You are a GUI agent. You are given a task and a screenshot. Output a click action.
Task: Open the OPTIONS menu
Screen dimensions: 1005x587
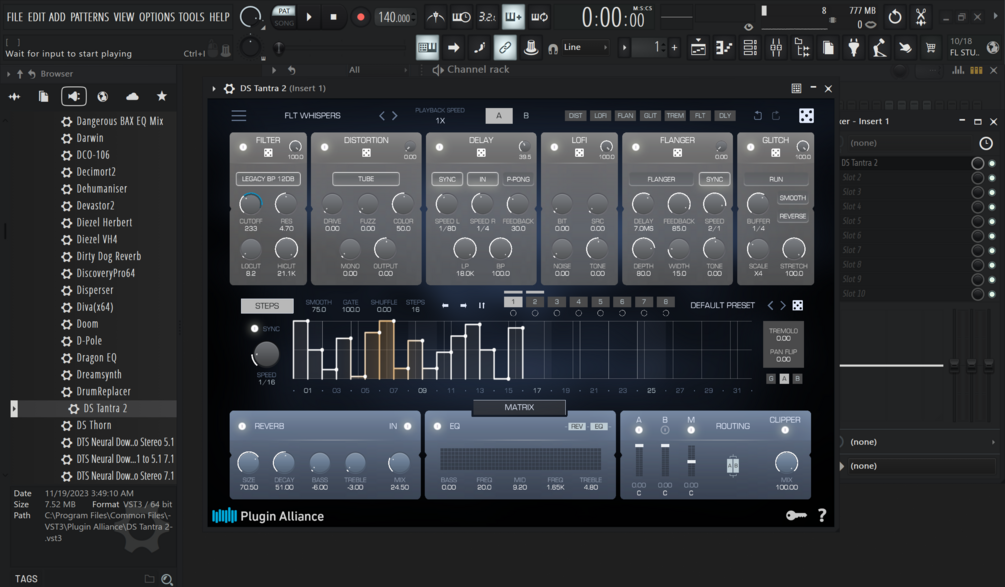click(156, 17)
